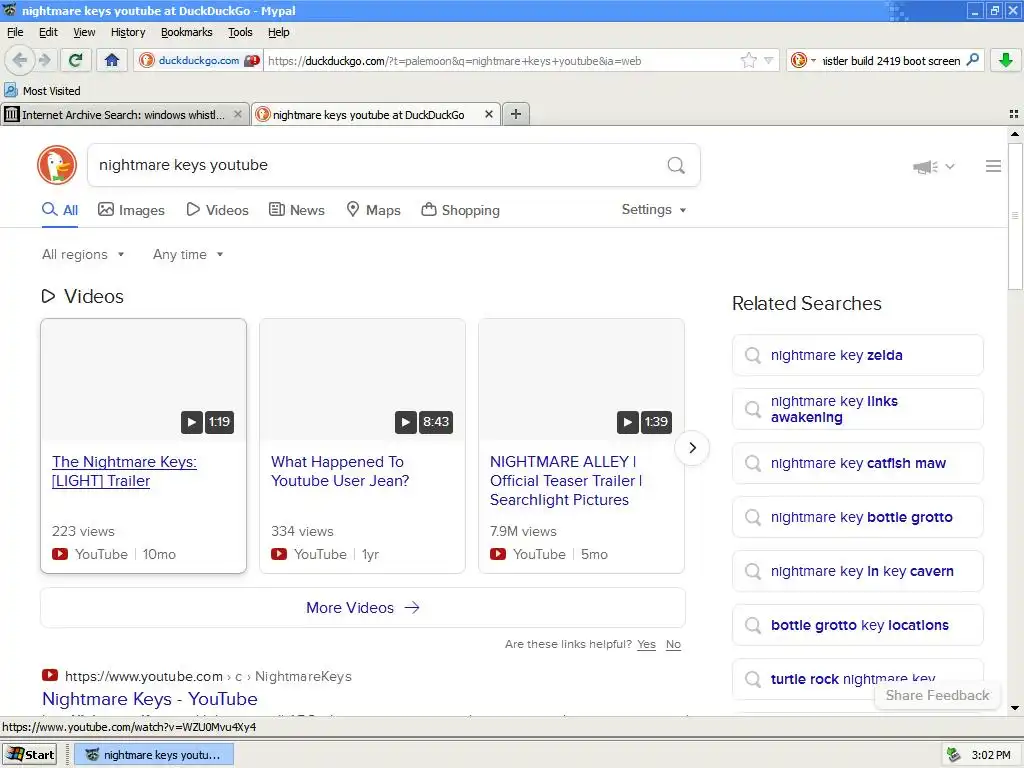The image size is (1024, 768).
Task: Open the DuckDuckGo hamburger menu
Action: [x=993, y=167]
